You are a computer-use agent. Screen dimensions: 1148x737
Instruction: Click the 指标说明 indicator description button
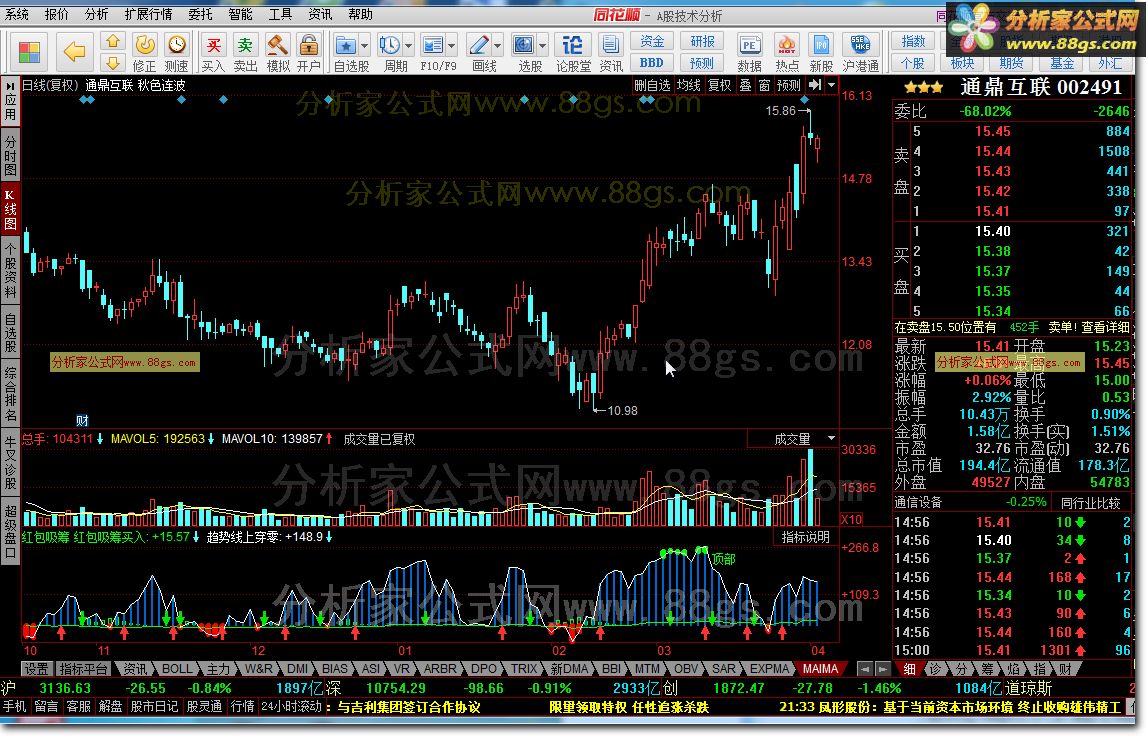[x=805, y=536]
